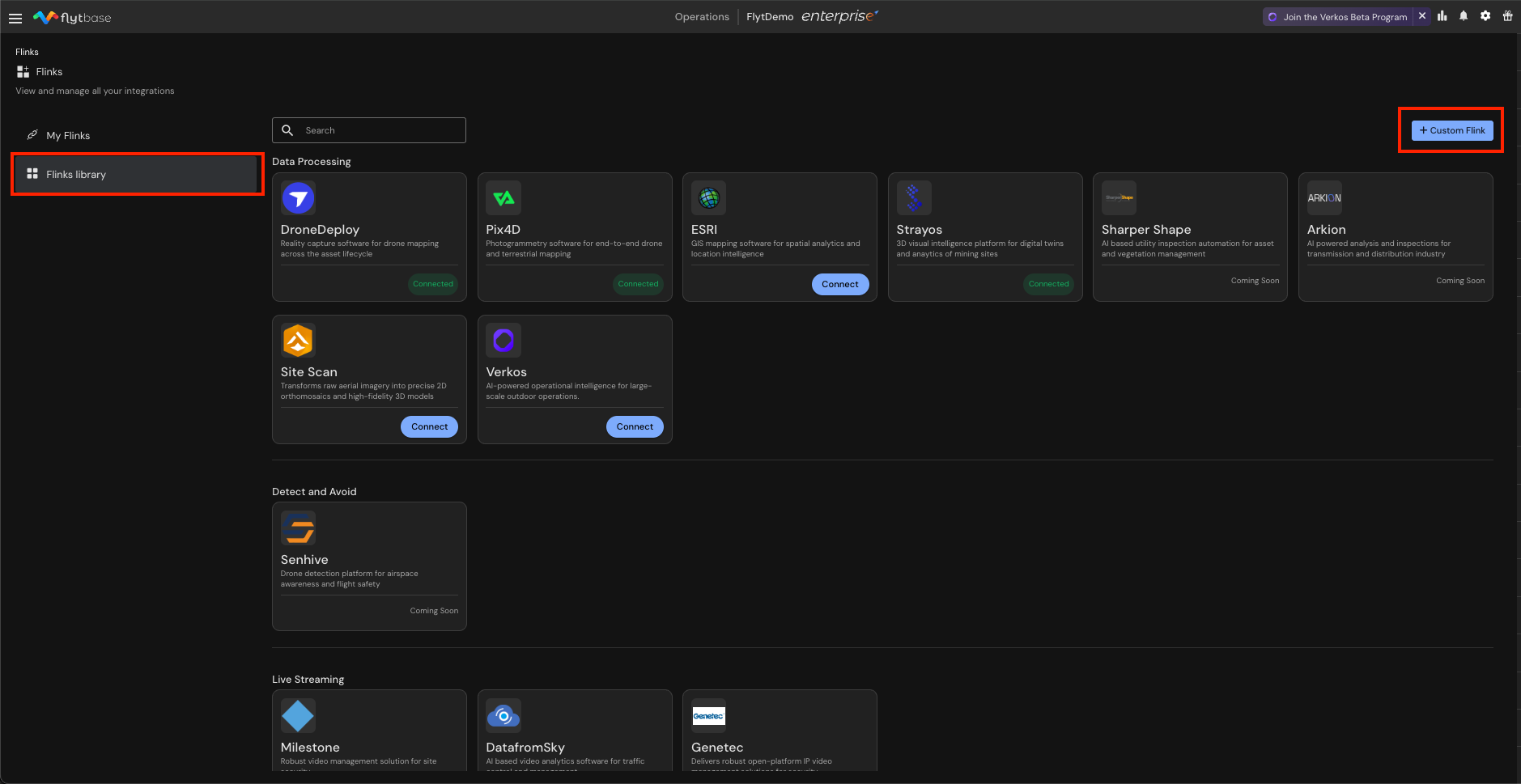Click the Flinks breadcrumb text
Image resolution: width=1521 pixels, height=784 pixels.
pos(27,52)
